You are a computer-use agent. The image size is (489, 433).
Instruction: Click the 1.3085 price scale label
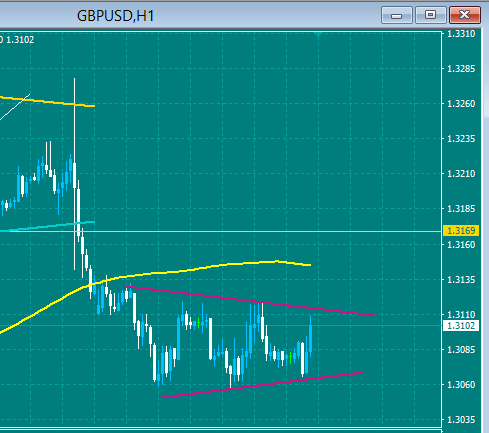(x=461, y=350)
